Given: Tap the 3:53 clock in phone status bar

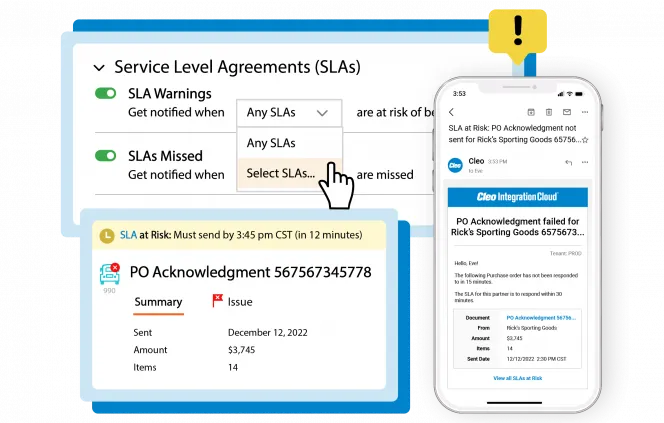Looking at the screenshot, I should click(x=459, y=94).
